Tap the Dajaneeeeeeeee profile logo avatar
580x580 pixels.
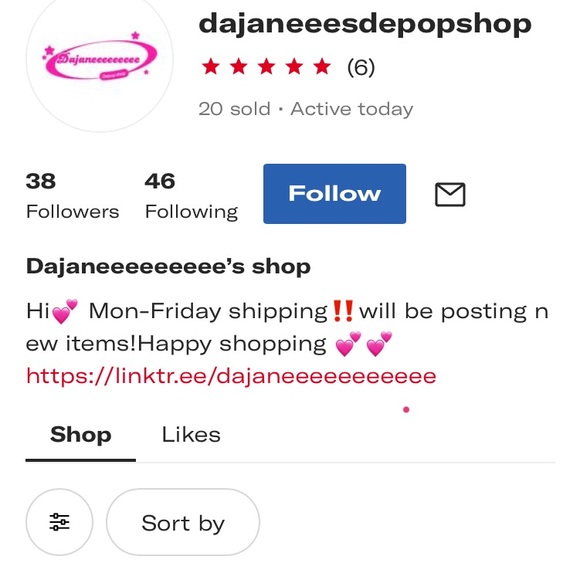(x=100, y=61)
